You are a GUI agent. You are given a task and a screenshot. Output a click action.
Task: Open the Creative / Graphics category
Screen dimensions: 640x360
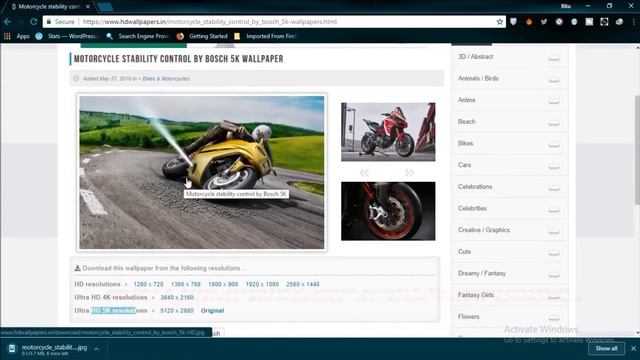tap(484, 230)
